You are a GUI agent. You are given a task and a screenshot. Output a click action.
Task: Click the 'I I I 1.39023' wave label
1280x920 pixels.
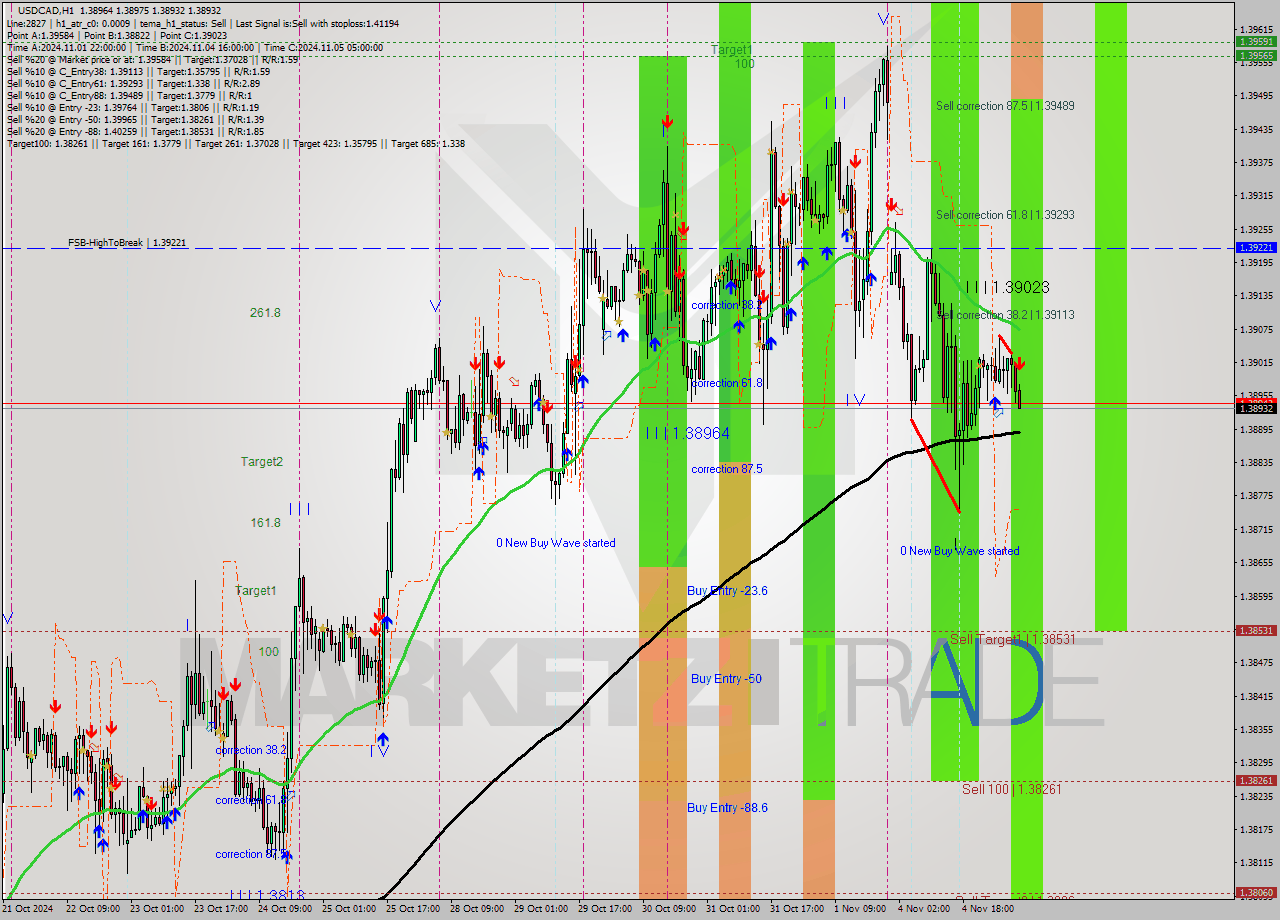pyautogui.click(x=1008, y=287)
